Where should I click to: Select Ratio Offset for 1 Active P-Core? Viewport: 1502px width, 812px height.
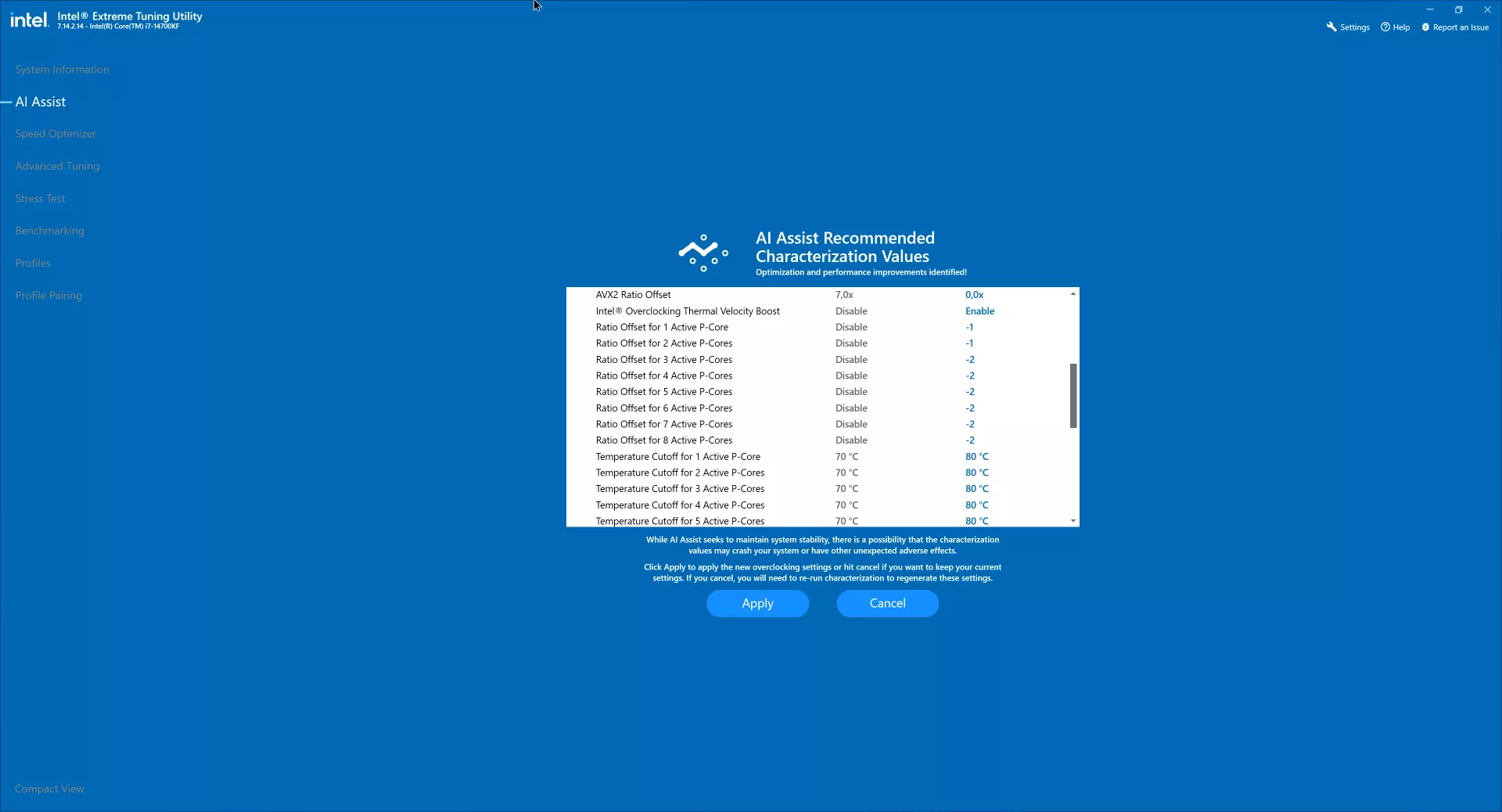click(817, 327)
